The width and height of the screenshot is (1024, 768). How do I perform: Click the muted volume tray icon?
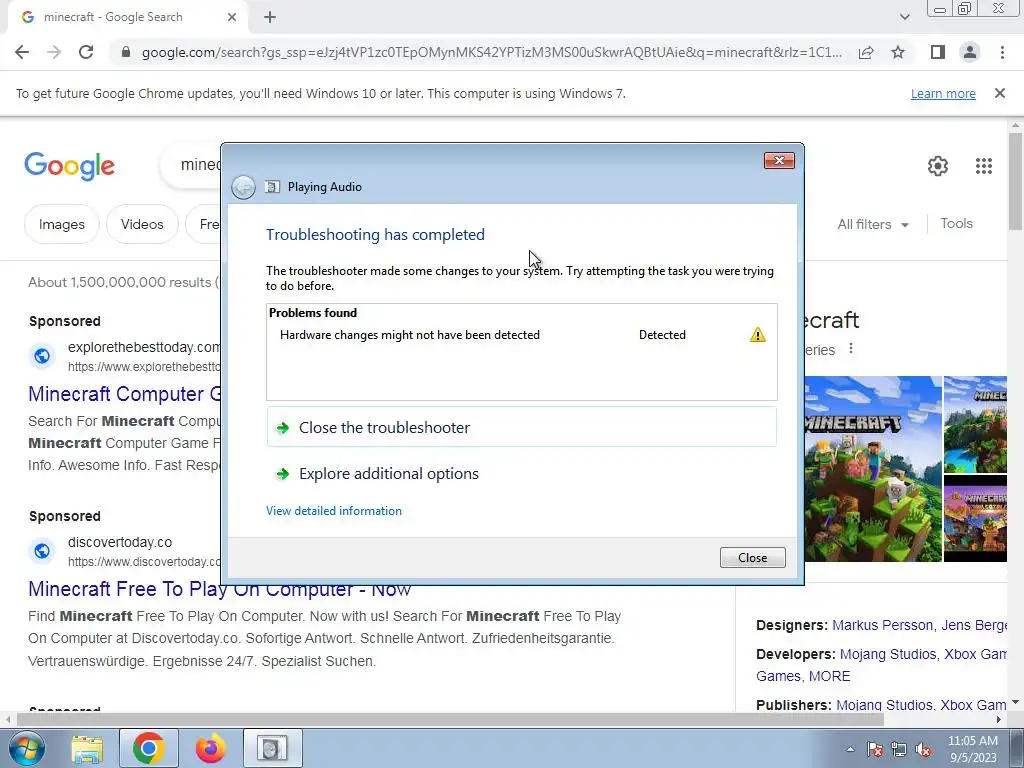(923, 750)
